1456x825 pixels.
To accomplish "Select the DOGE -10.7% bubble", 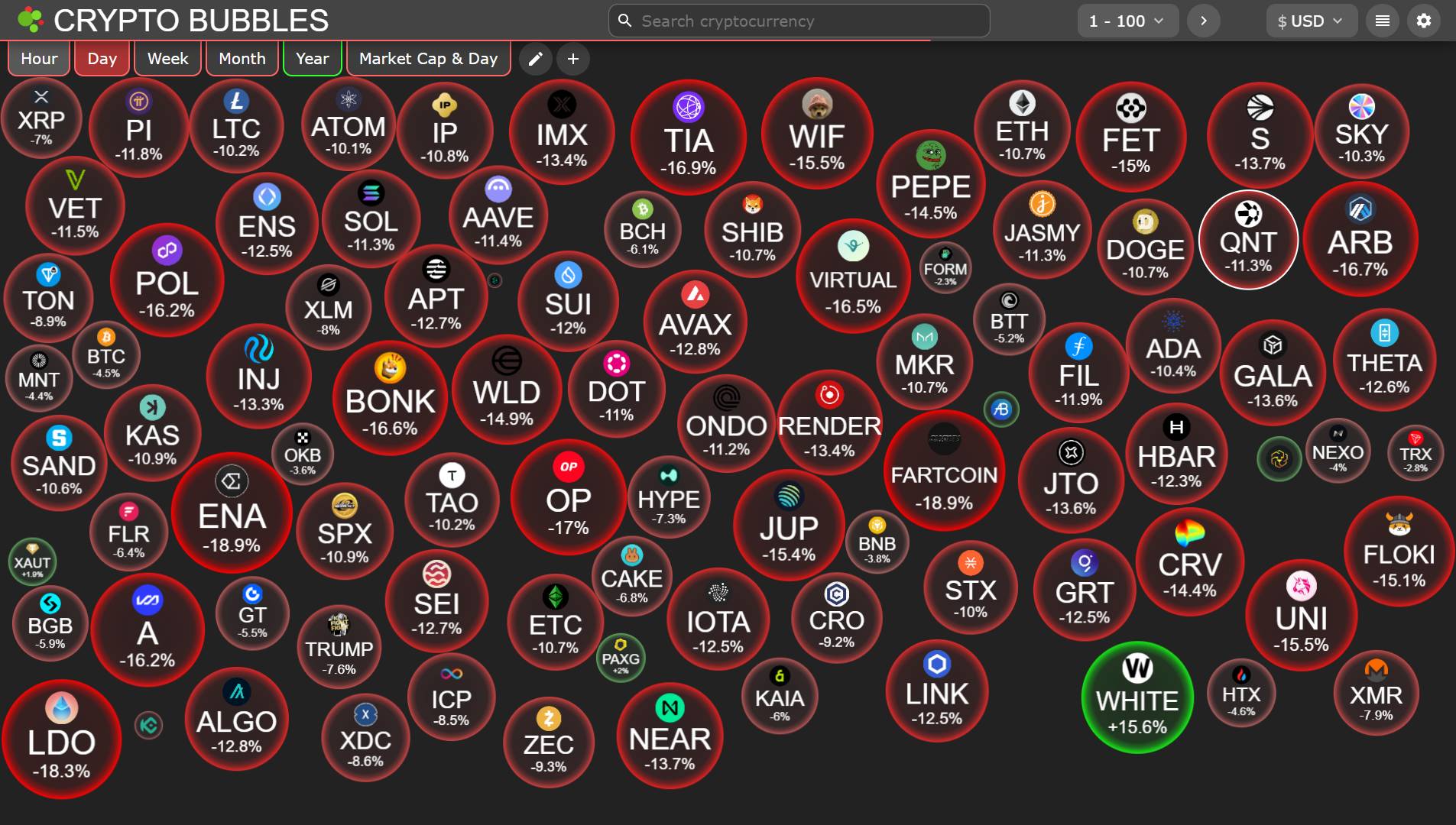I will [x=1146, y=247].
